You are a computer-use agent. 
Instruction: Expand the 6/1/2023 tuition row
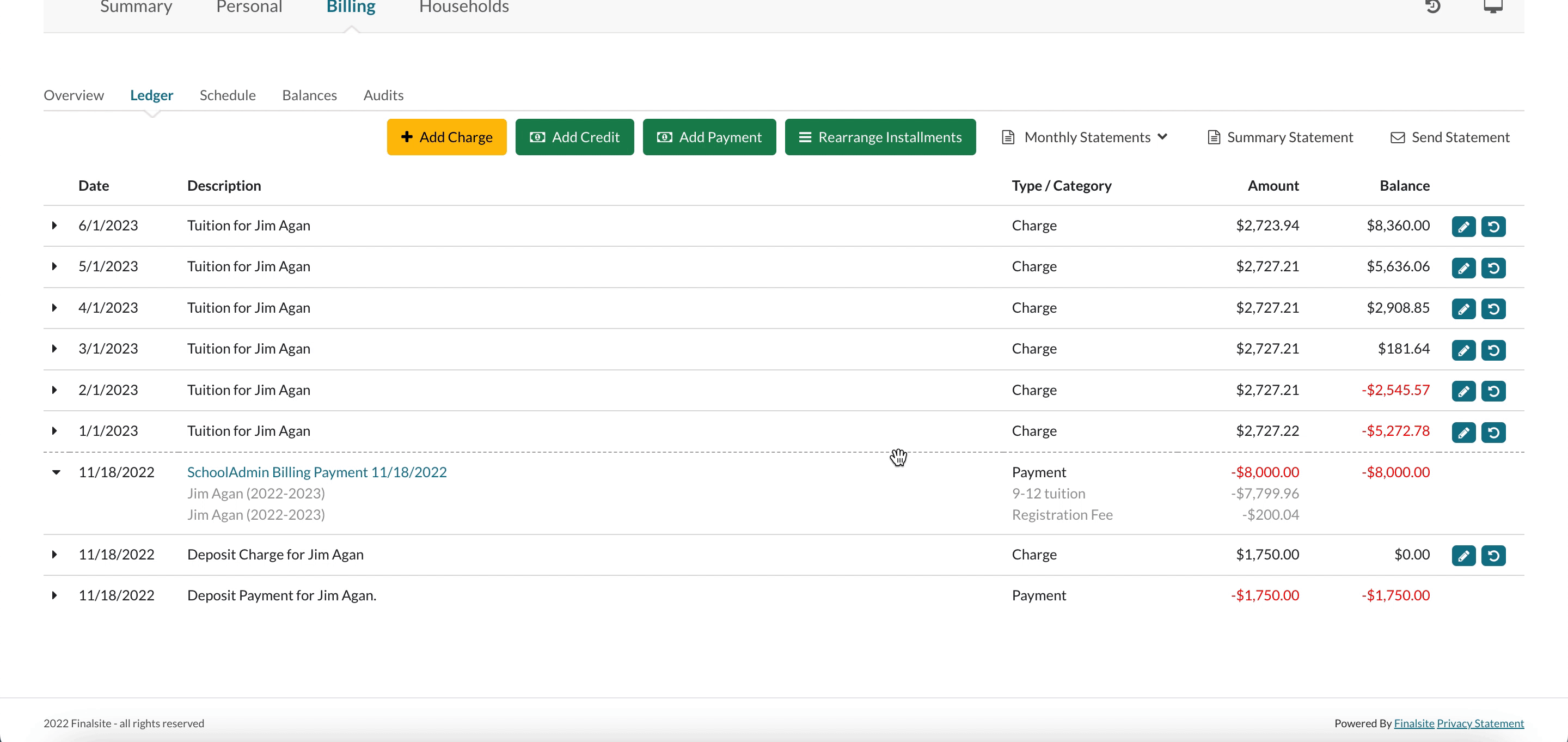point(54,226)
